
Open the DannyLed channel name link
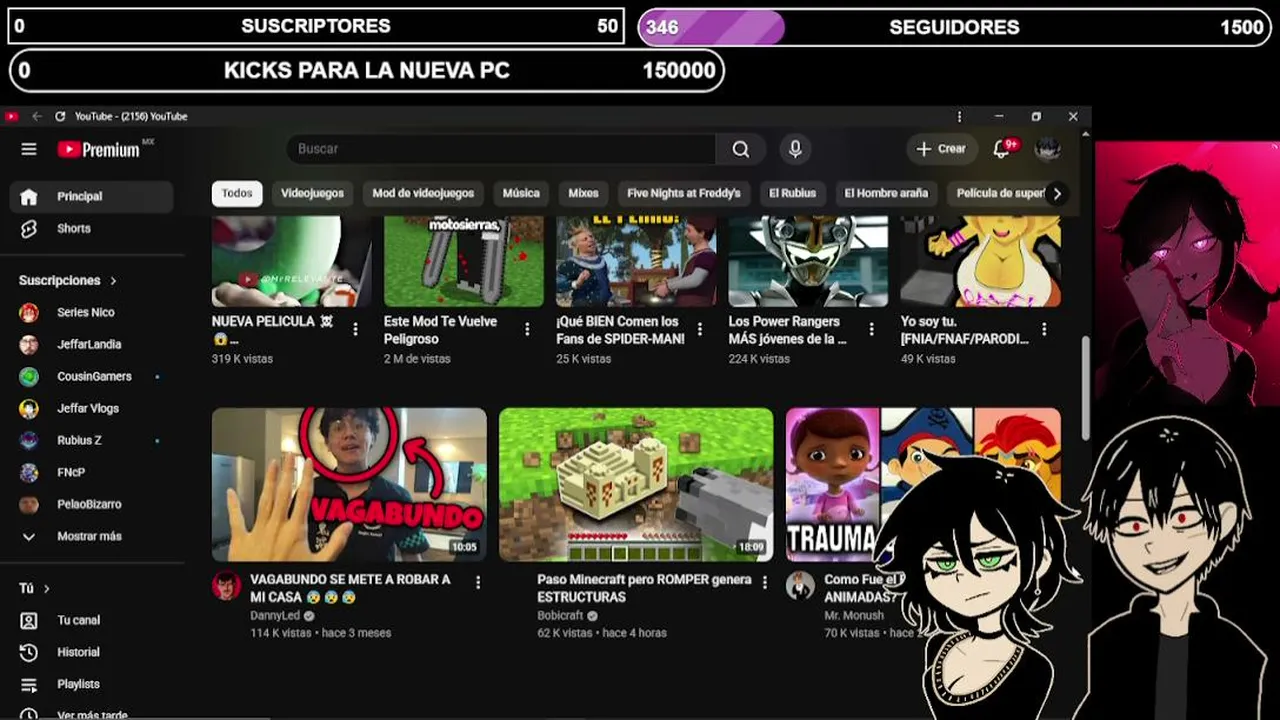(x=275, y=616)
